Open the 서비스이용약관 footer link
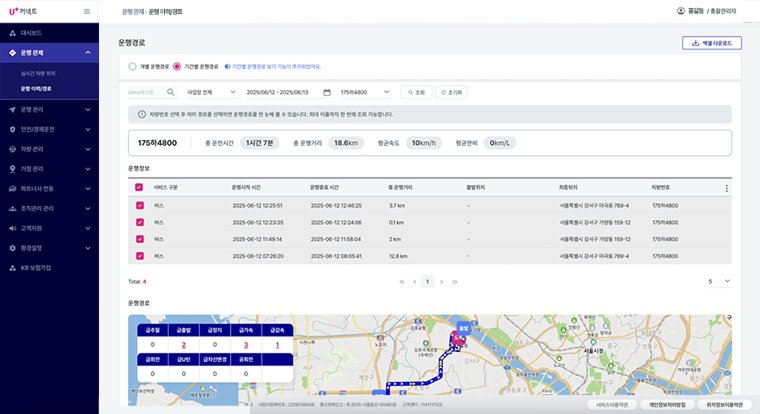Screen dimensions: 760x414 (x=612, y=405)
